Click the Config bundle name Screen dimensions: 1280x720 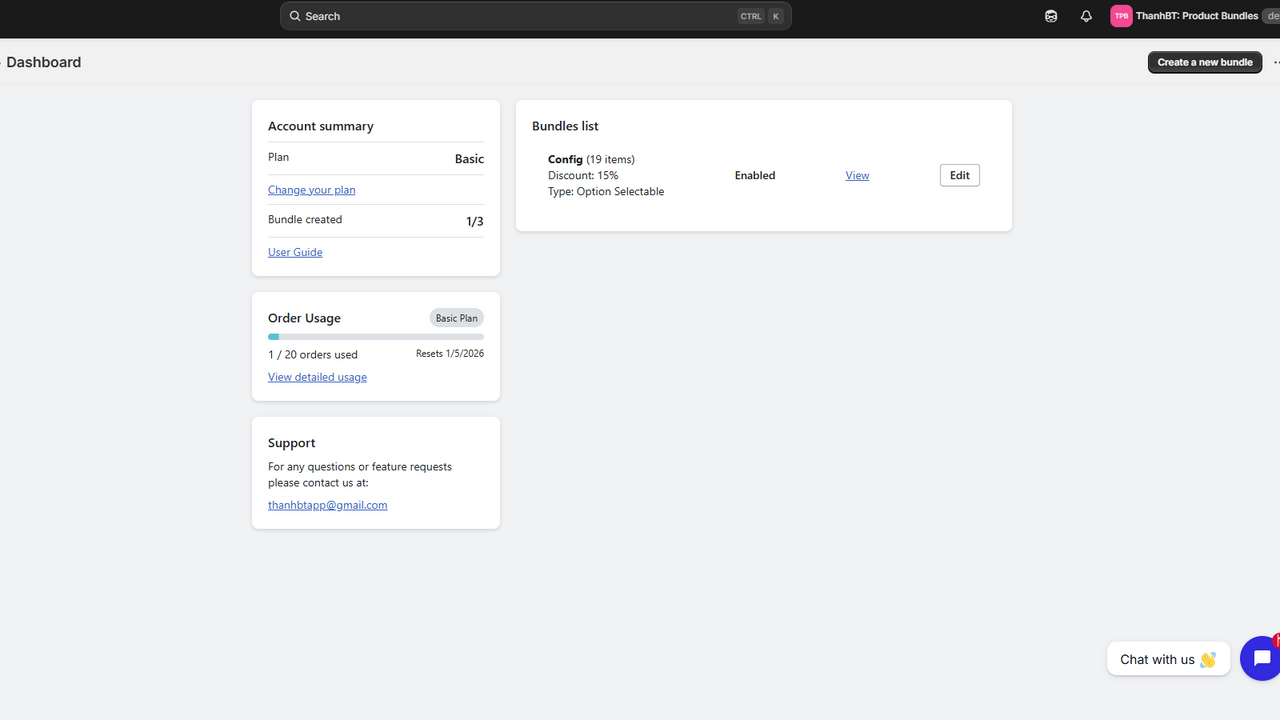[x=565, y=159]
